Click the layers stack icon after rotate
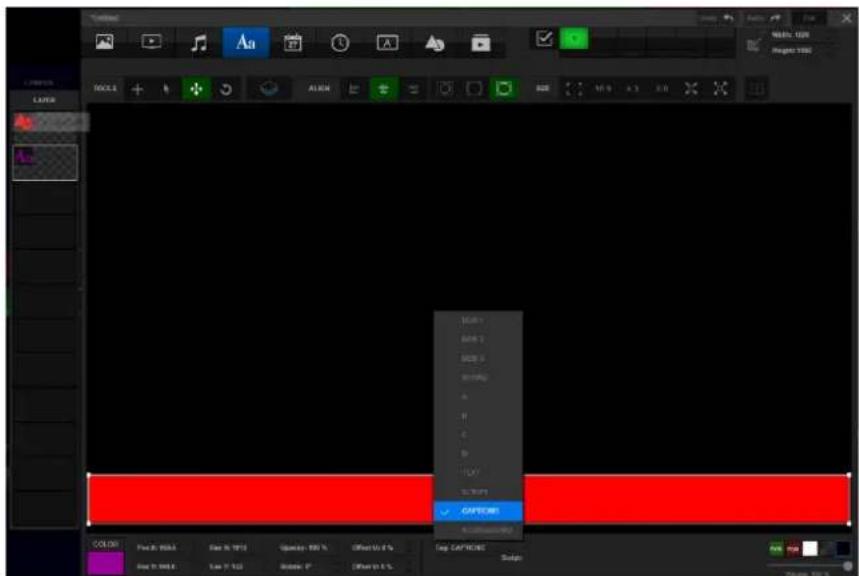This screenshot has width=859, height=576. [269, 88]
